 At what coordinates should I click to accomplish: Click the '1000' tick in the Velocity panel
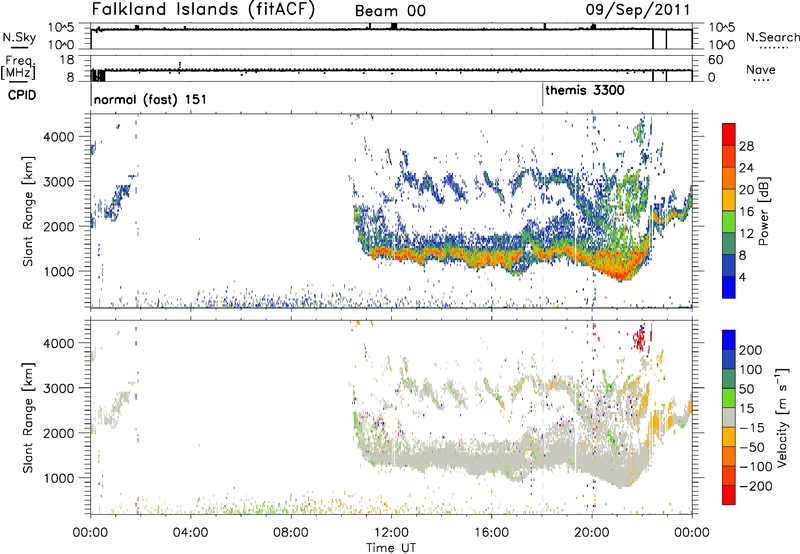click(59, 478)
